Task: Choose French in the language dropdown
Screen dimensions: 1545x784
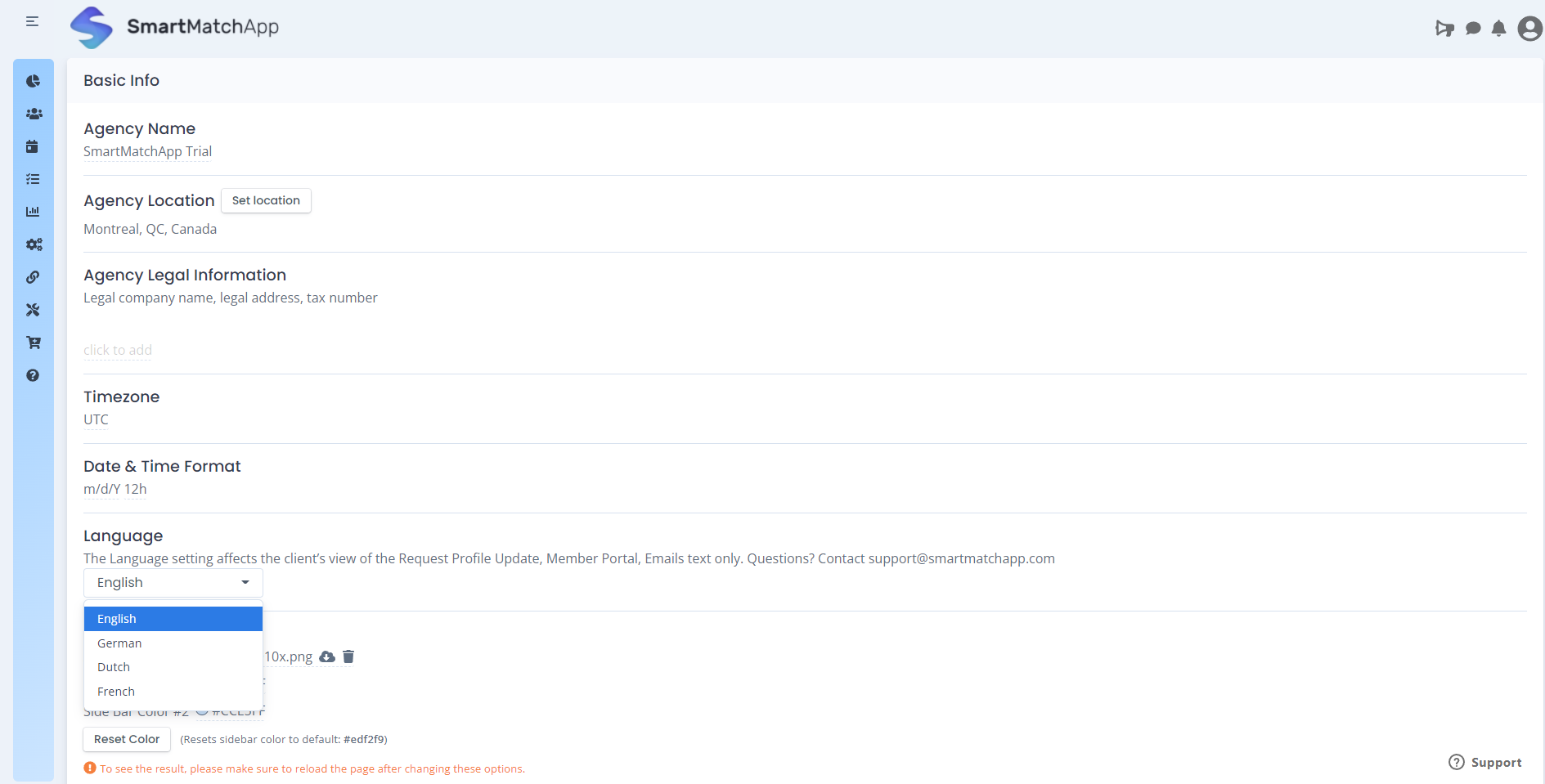Action: (116, 692)
